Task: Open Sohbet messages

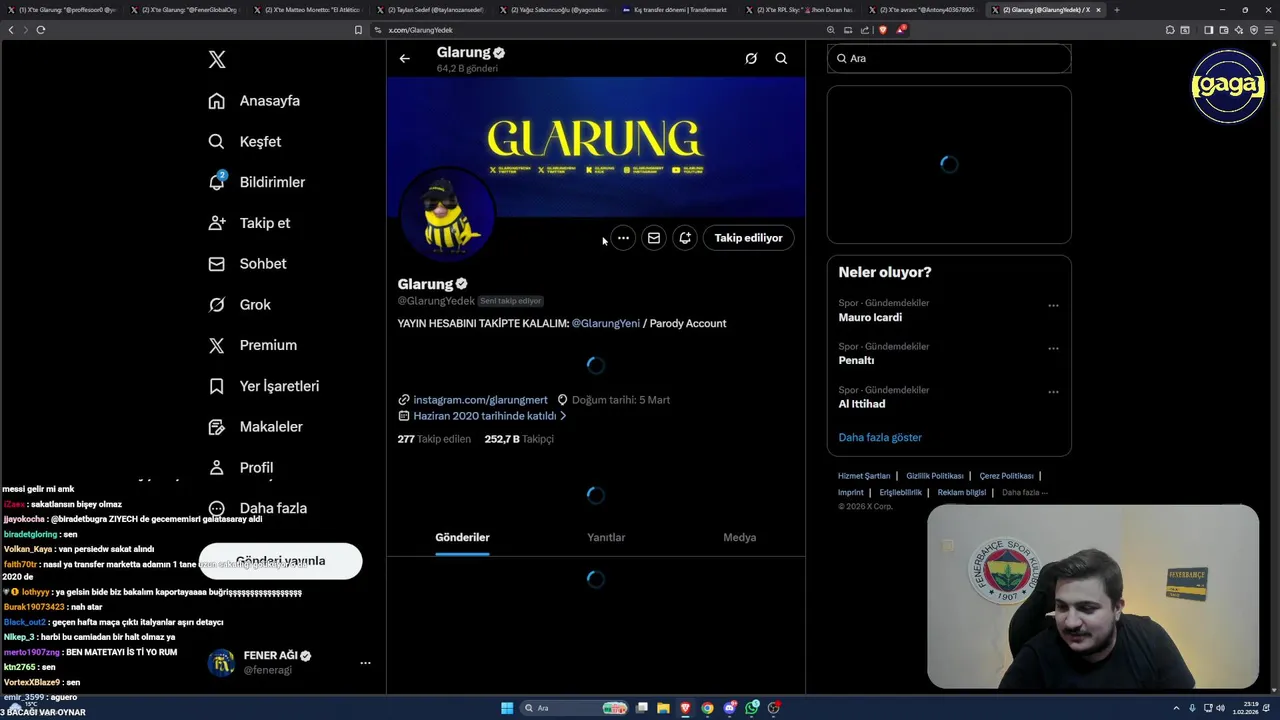Action: (247, 264)
